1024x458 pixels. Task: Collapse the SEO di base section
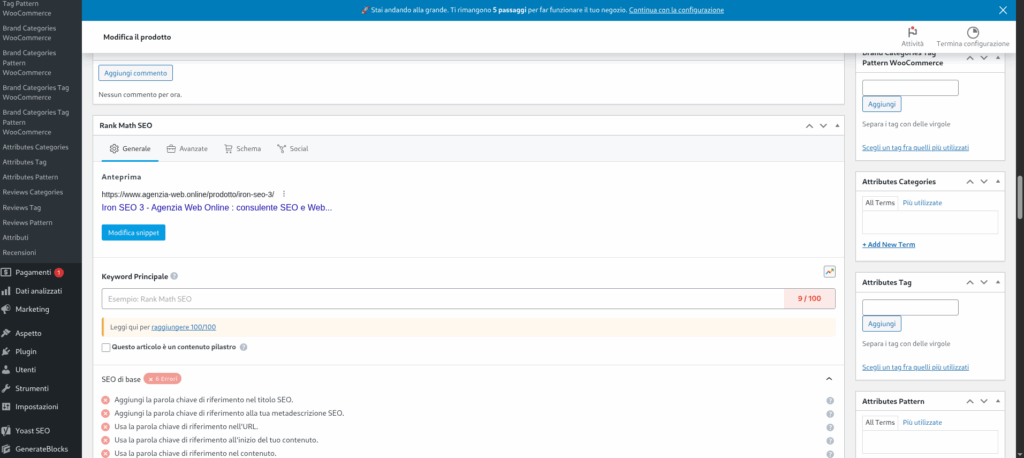[x=829, y=379]
